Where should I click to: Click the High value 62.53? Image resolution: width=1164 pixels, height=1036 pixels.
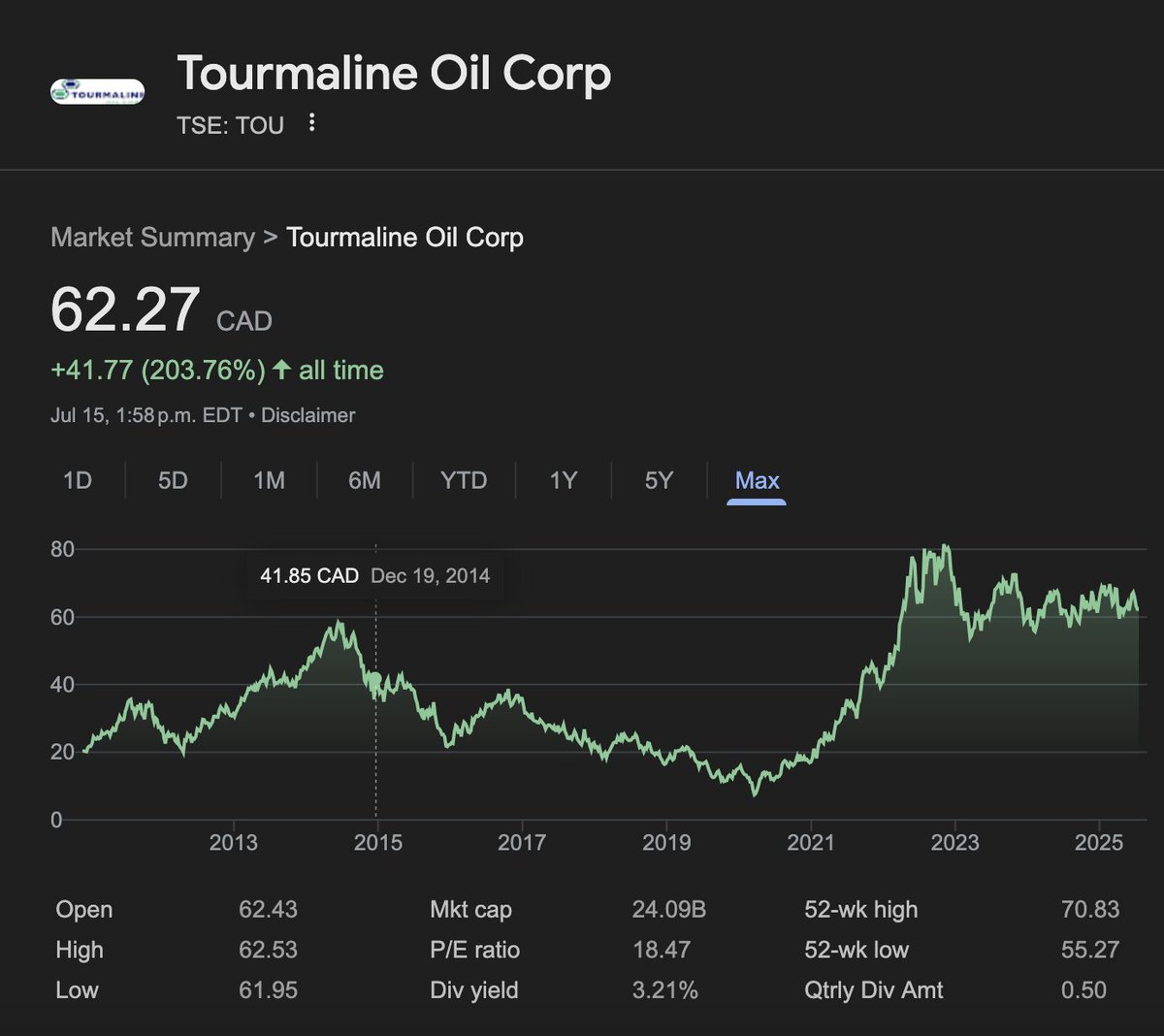click(268, 950)
